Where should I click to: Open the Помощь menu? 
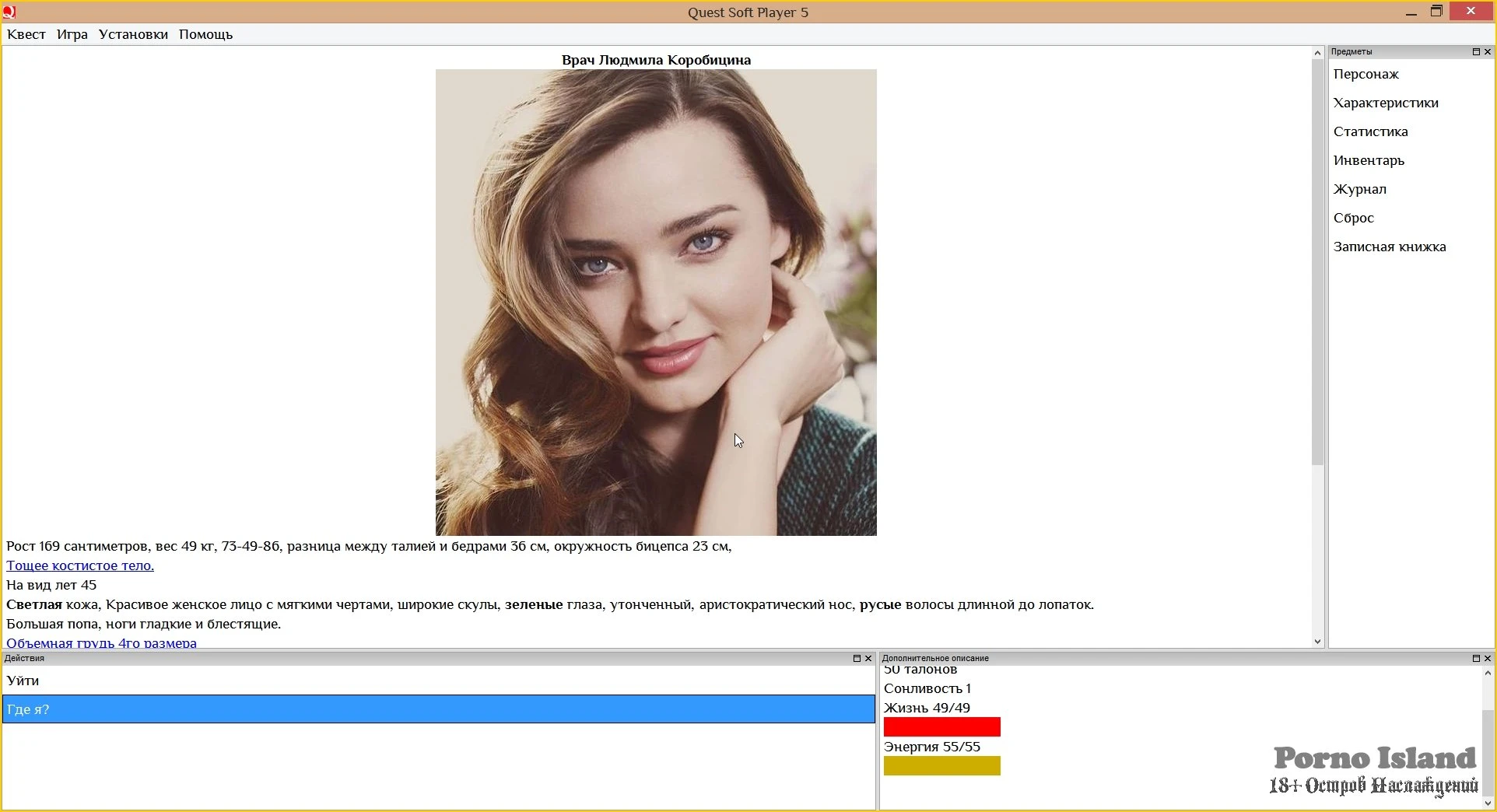click(x=205, y=34)
